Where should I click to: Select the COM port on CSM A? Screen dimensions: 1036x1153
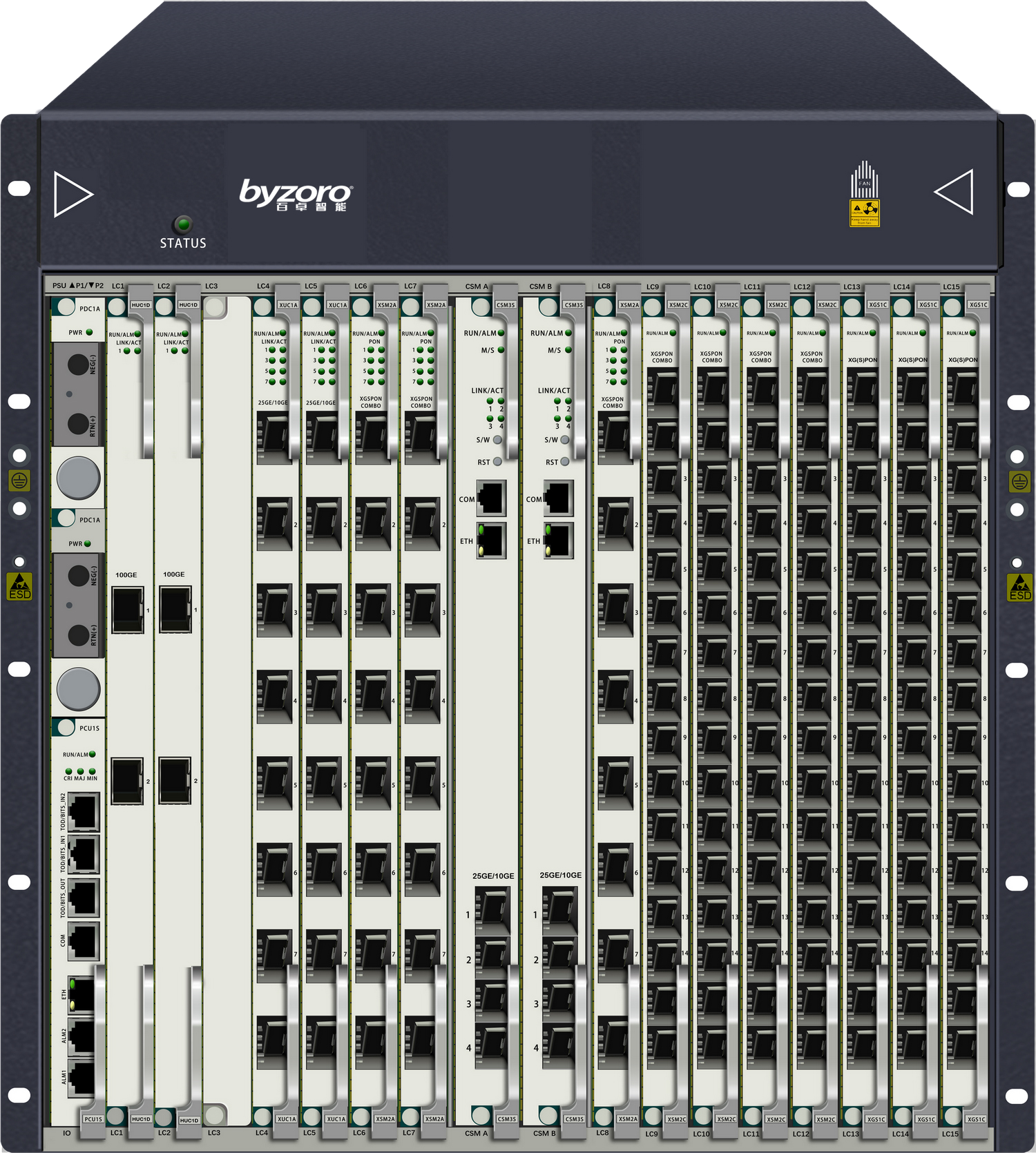491,498
